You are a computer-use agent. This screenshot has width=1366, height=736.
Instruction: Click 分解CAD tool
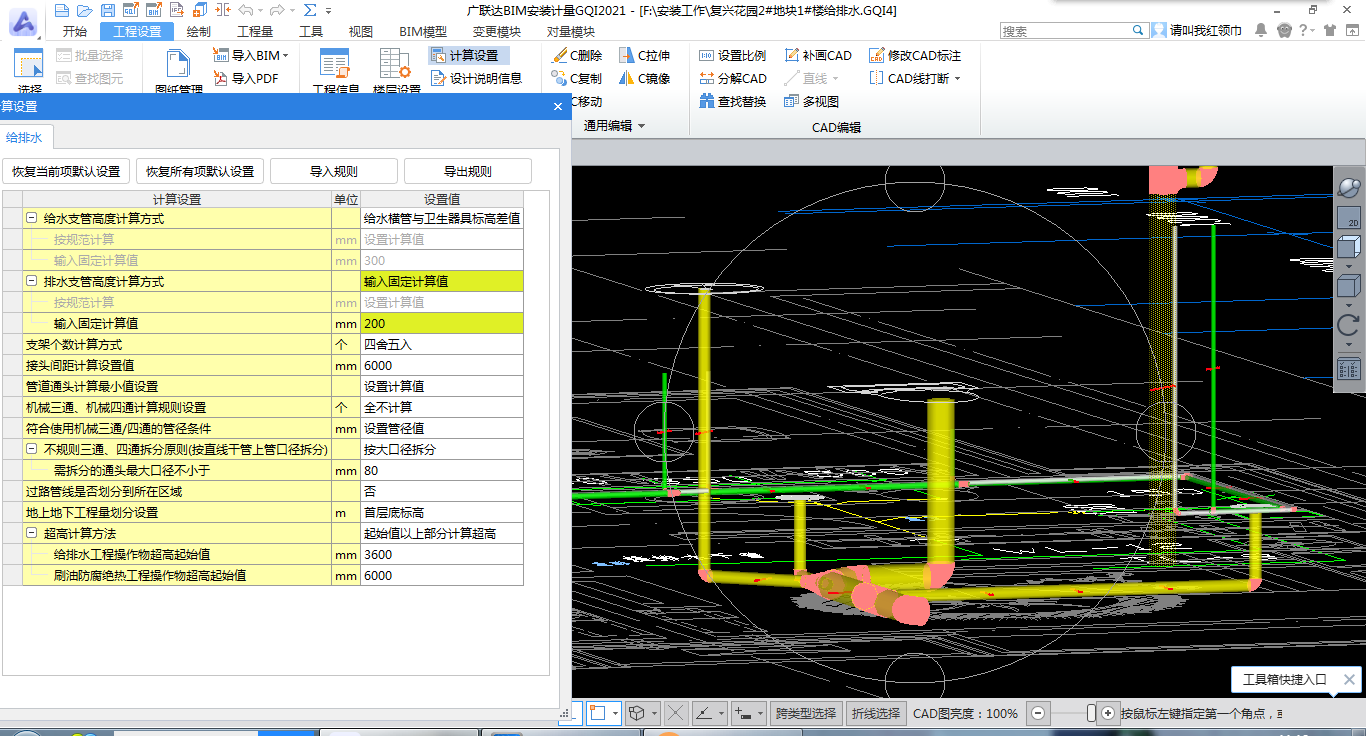click(x=732, y=79)
